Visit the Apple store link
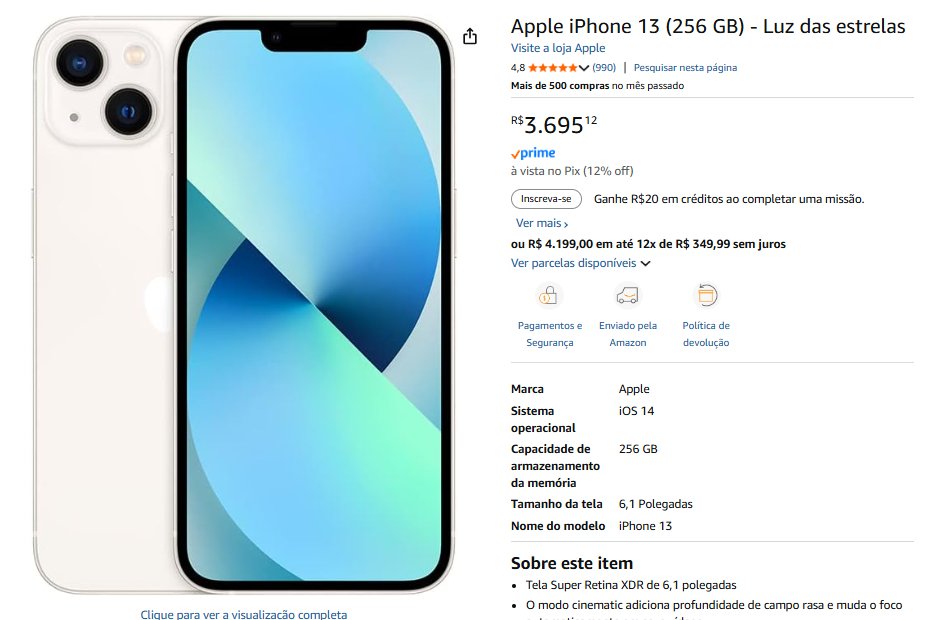 tap(558, 48)
